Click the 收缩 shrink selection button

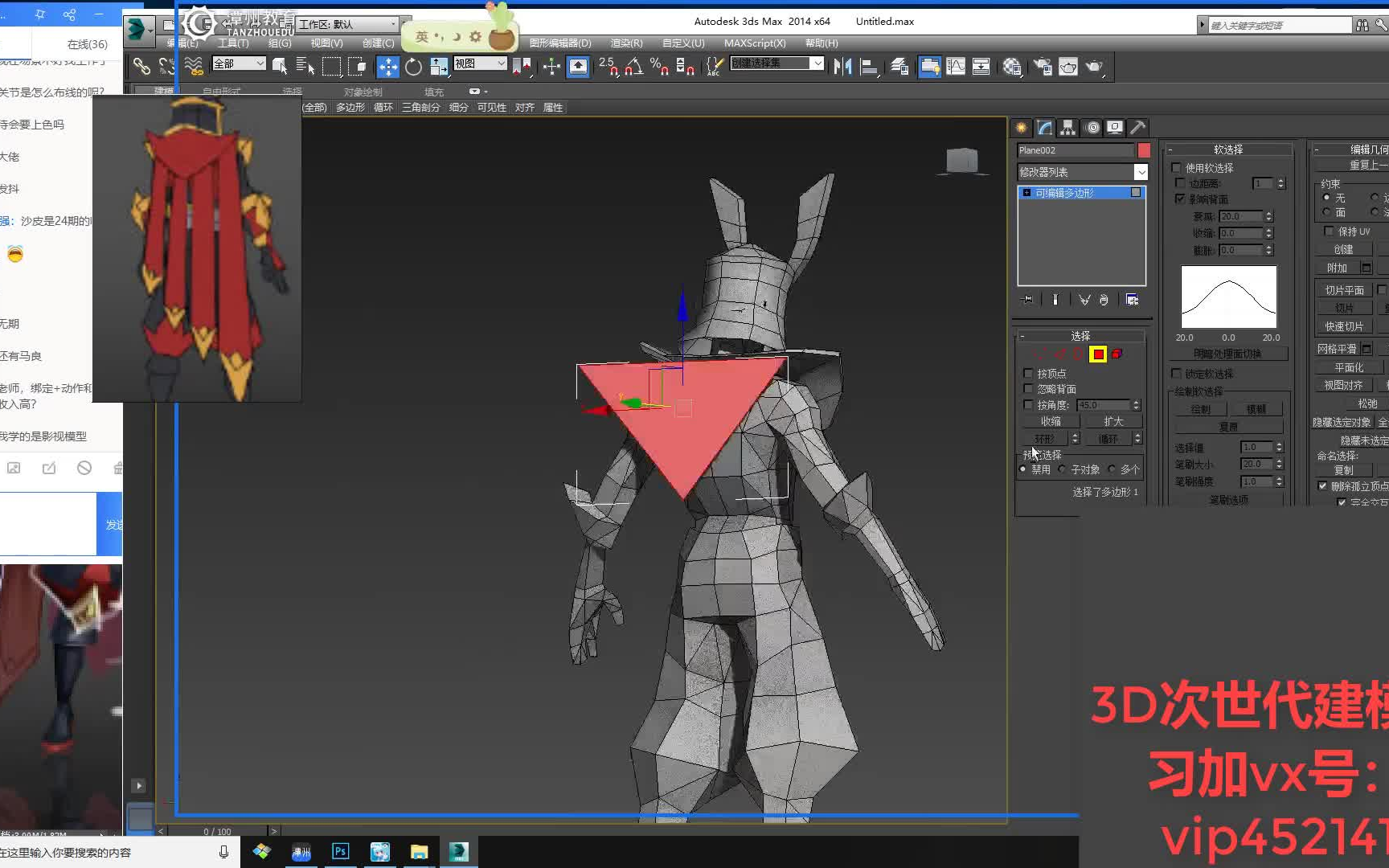(x=1051, y=421)
